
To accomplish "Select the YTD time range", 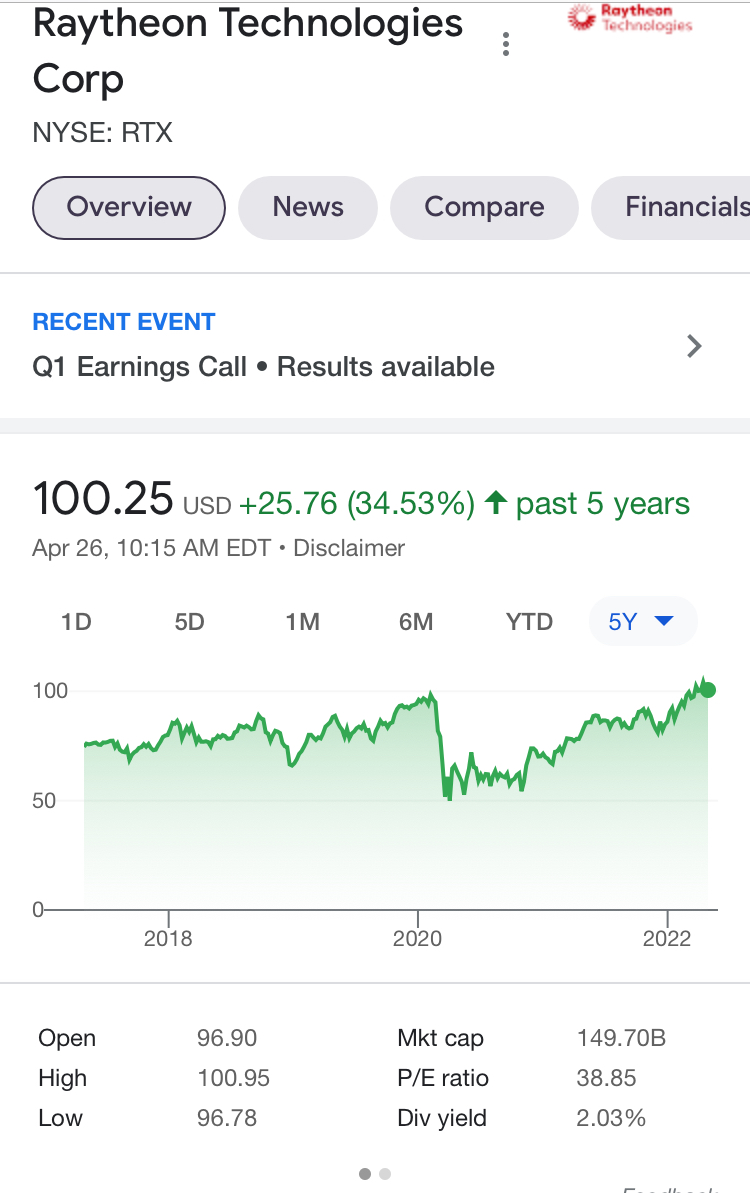I will (x=529, y=622).
